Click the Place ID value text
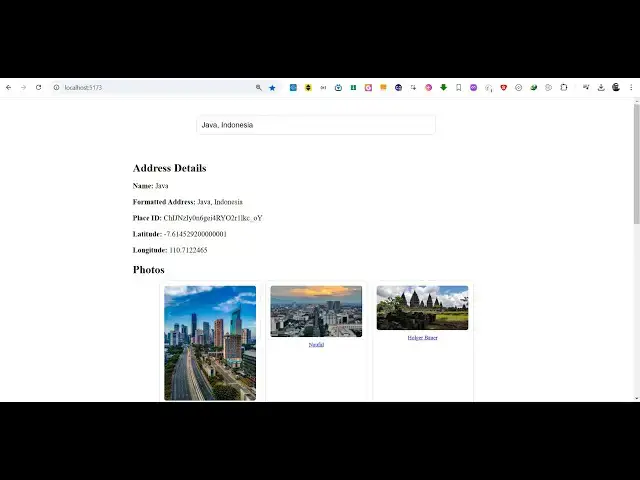The image size is (640, 480). click(213, 218)
